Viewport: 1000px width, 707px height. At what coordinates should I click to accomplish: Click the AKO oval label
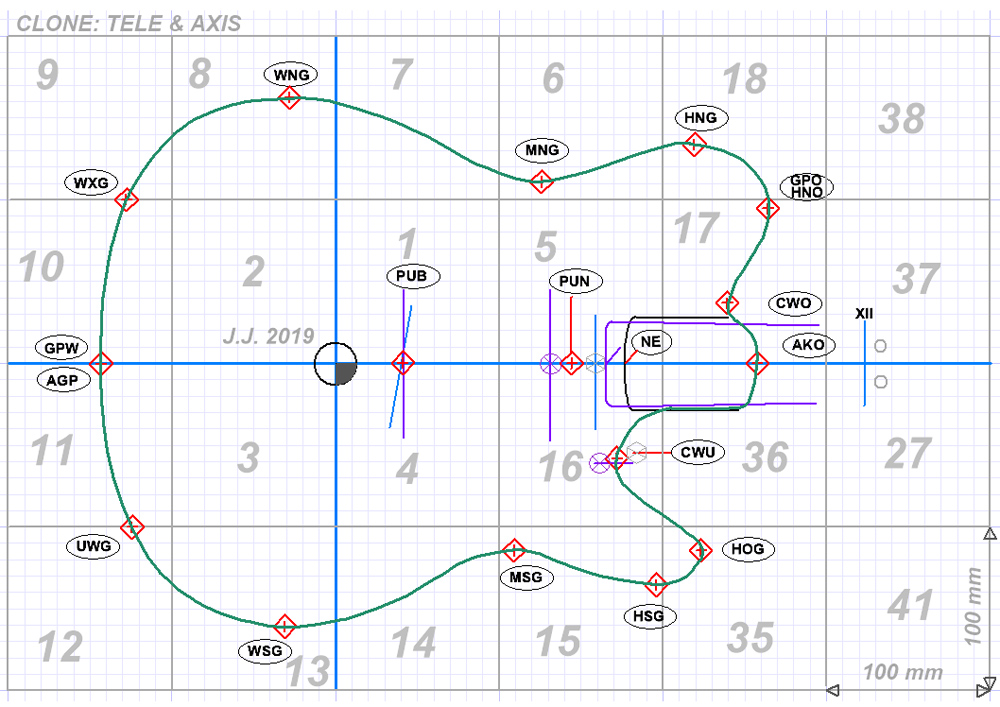808,345
